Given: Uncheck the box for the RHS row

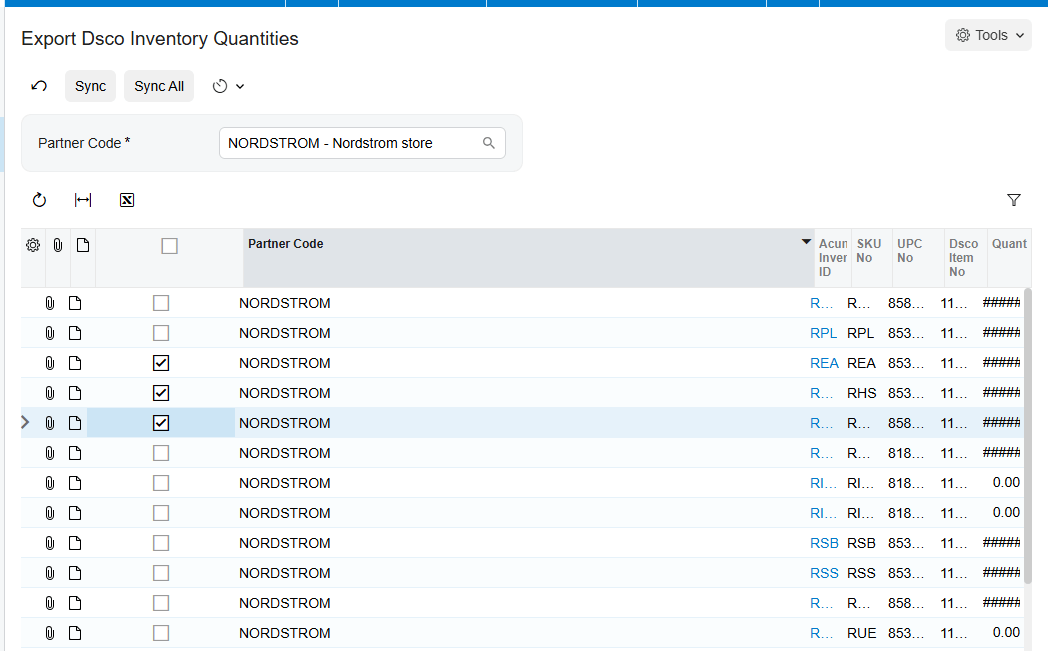Looking at the screenshot, I should coord(161,393).
